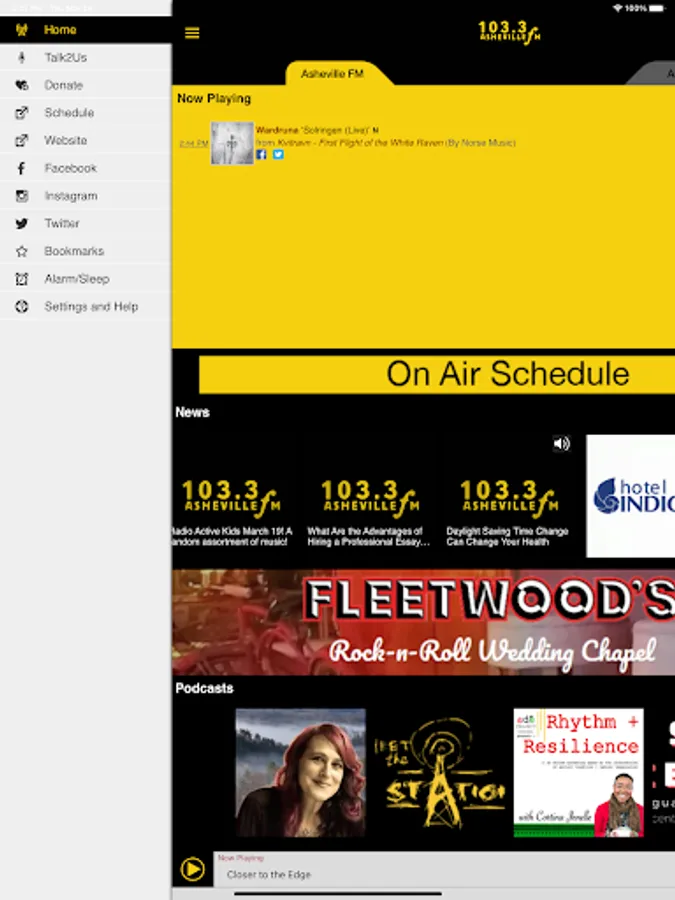The image size is (675, 900).
Task: Open the Alarm/Sleep clock icon
Action: [x=22, y=279]
